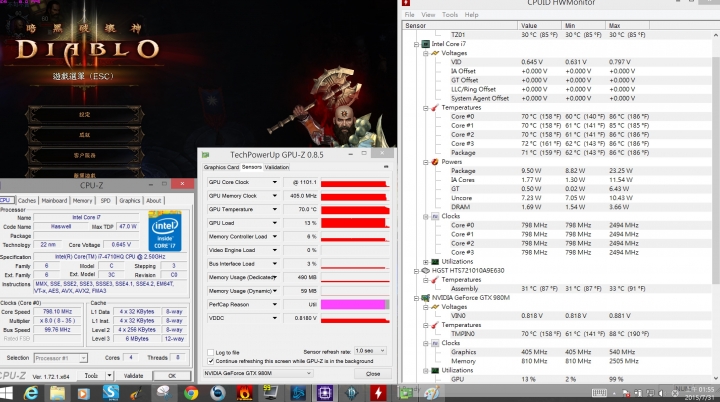This screenshot has width=720, height=402.
Task: Switch to the red flame FurMark taskbar icon
Action: (244, 393)
